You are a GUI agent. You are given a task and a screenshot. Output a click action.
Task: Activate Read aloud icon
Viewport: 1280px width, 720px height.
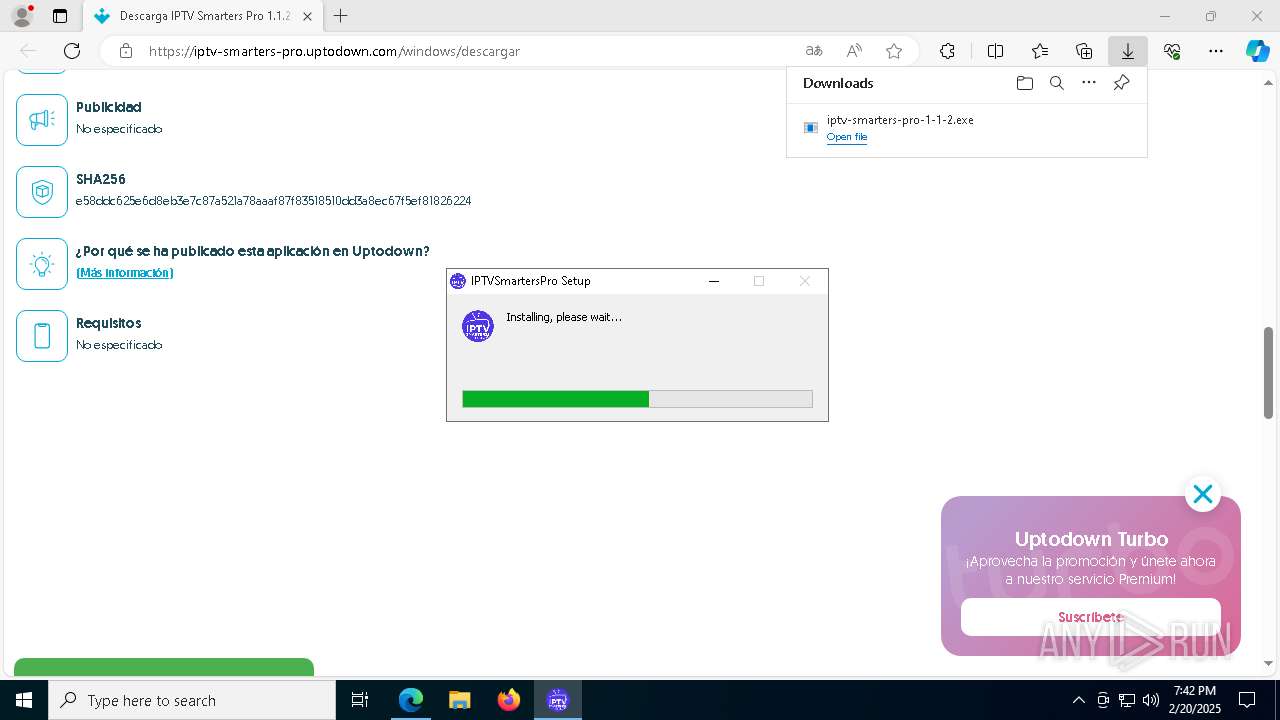pos(854,51)
